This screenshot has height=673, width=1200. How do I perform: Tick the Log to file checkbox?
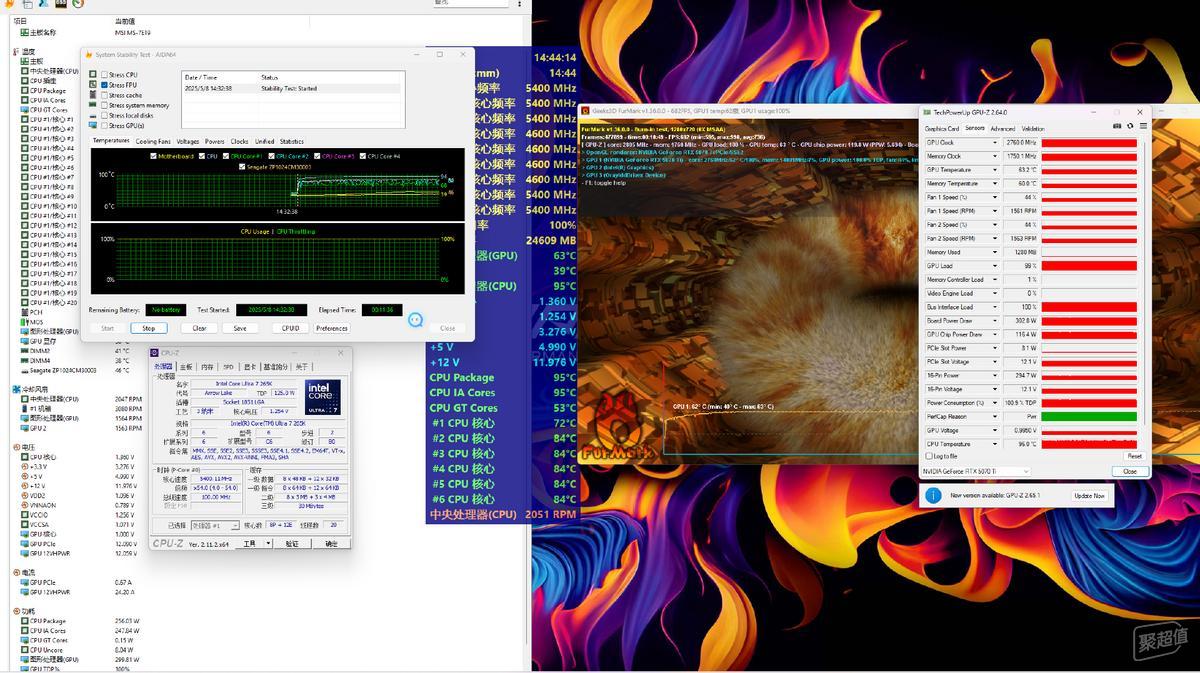point(929,456)
